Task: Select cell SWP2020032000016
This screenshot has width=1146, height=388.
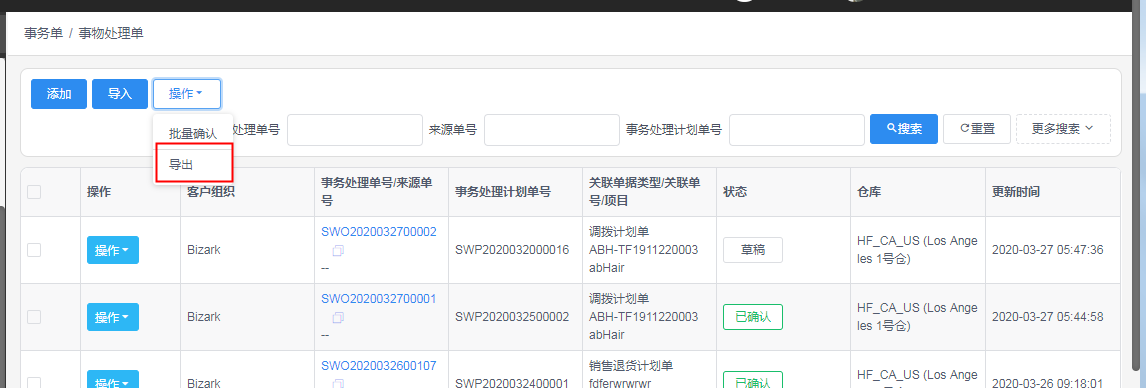Action: [512, 250]
